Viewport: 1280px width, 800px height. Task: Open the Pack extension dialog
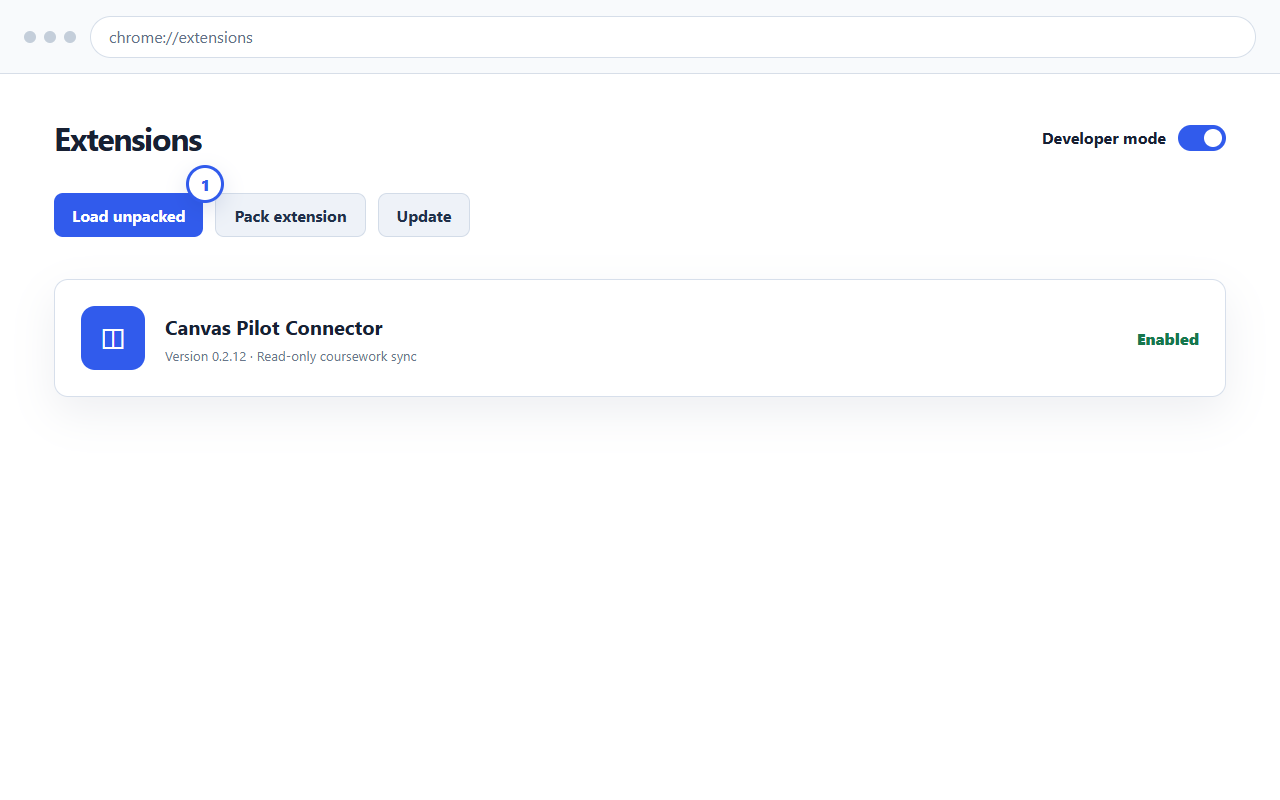pyautogui.click(x=290, y=215)
